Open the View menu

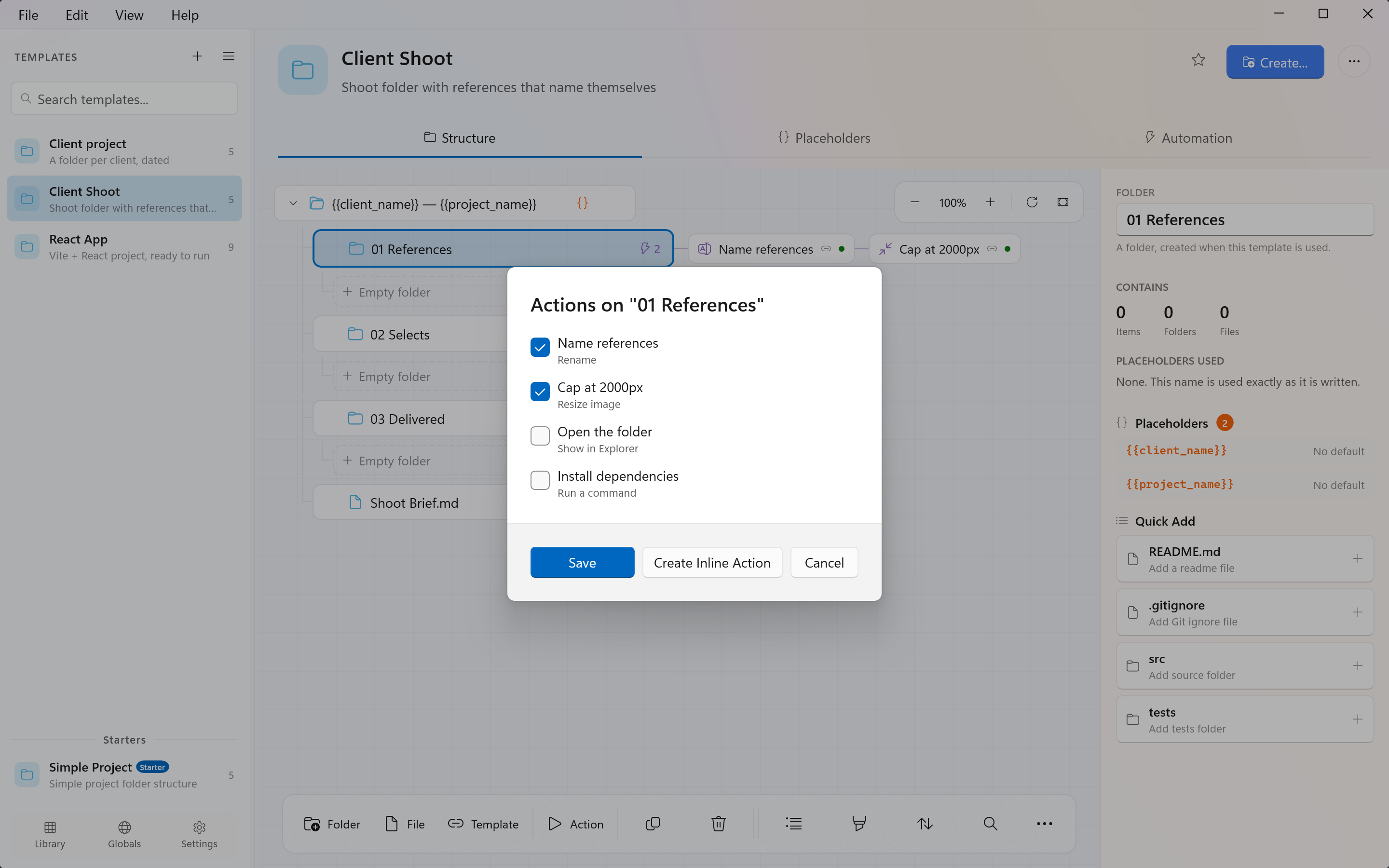pyautogui.click(x=129, y=15)
